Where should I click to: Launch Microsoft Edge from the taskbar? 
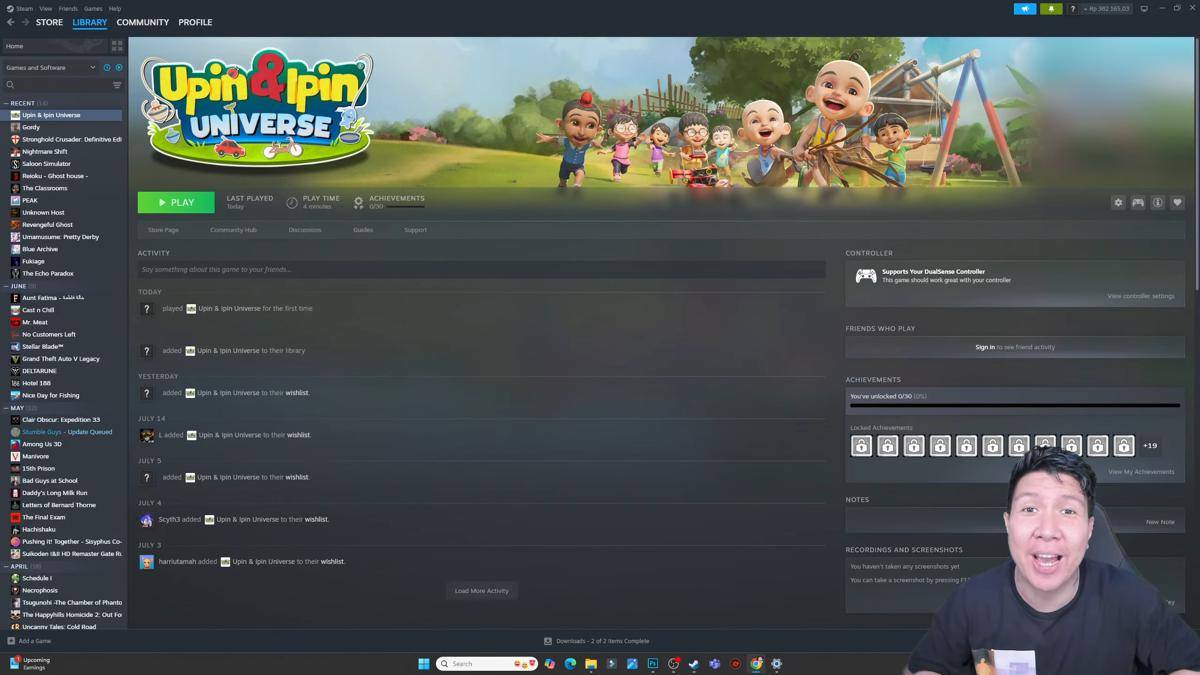tap(570, 664)
